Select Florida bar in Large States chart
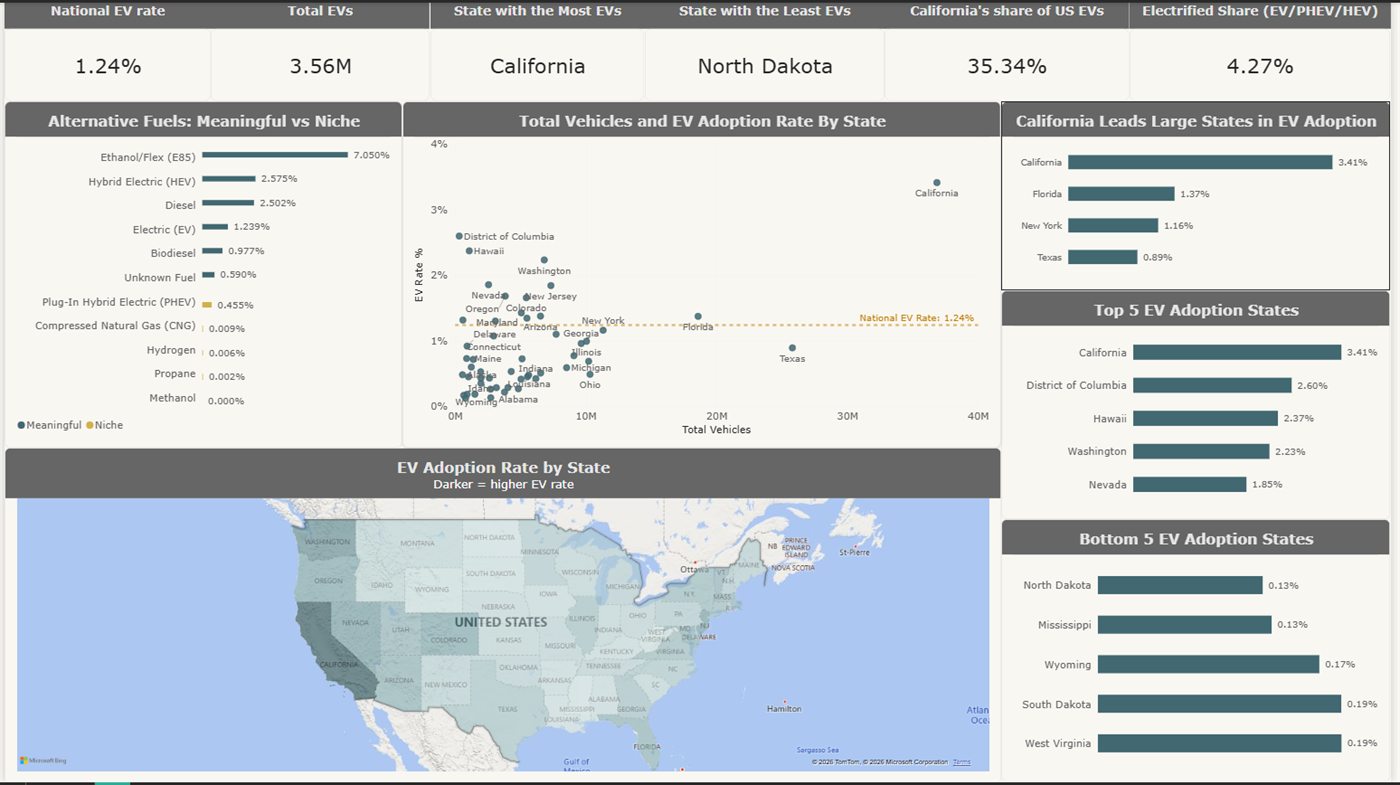Viewport: 1400px width, 785px height. point(1121,194)
